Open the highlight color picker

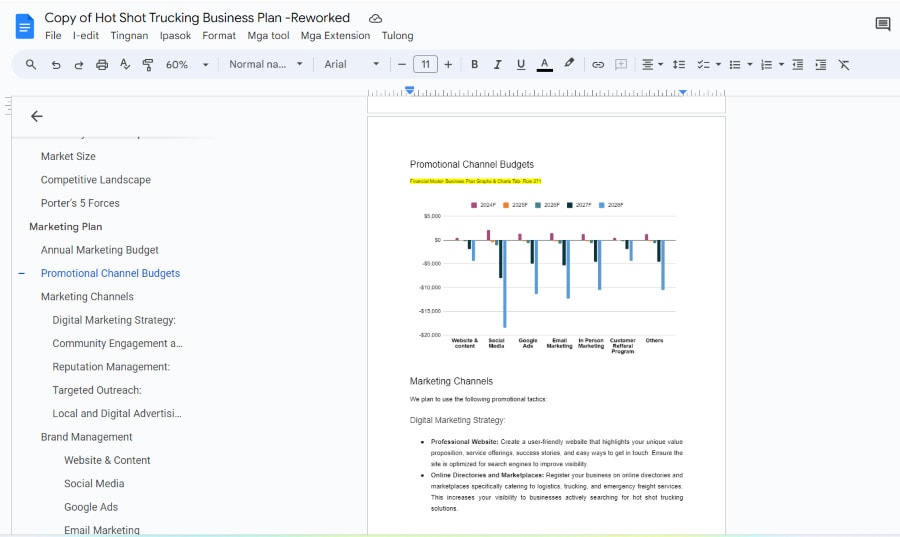pyautogui.click(x=569, y=64)
